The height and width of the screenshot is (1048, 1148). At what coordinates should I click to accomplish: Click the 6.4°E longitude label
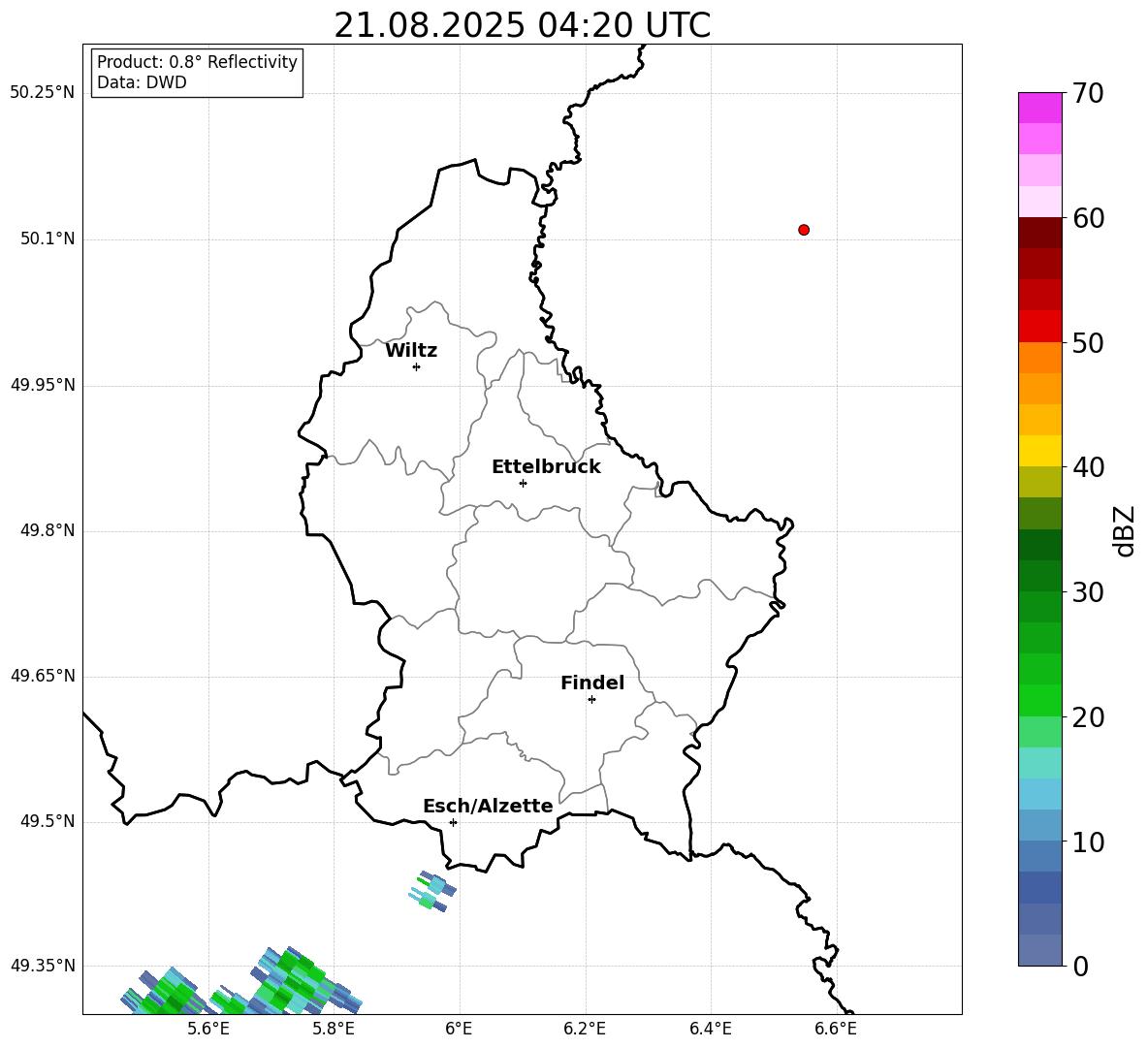[x=710, y=1029]
